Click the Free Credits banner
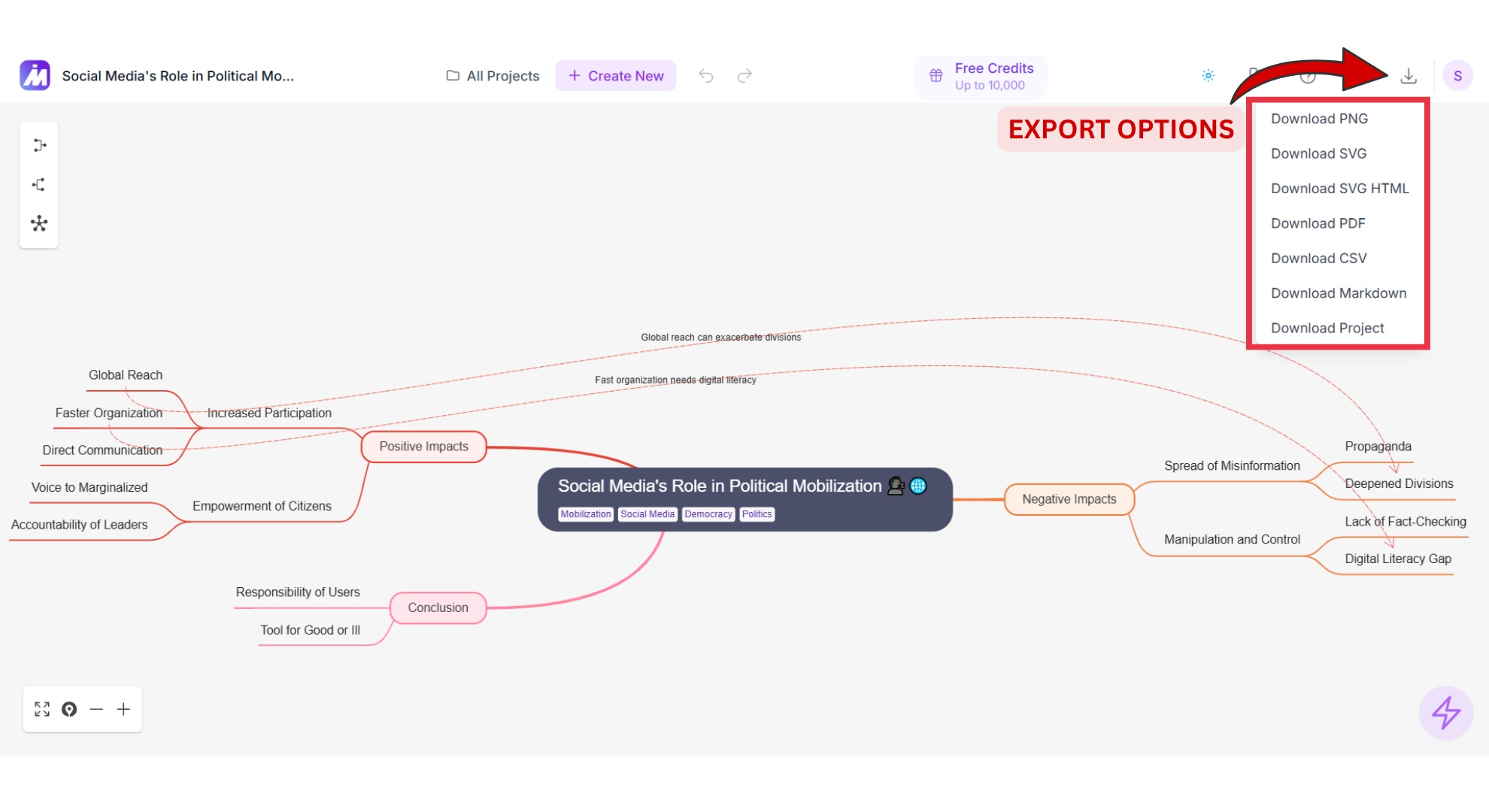This screenshot has width=1489, height=812. coord(981,77)
